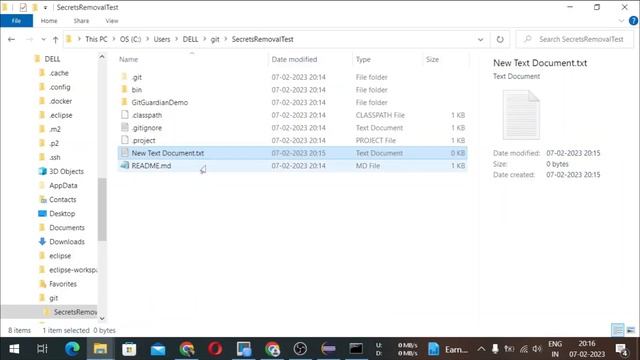Switch to Details view layout icon
The width and height of the screenshot is (640, 360).
coord(618,330)
